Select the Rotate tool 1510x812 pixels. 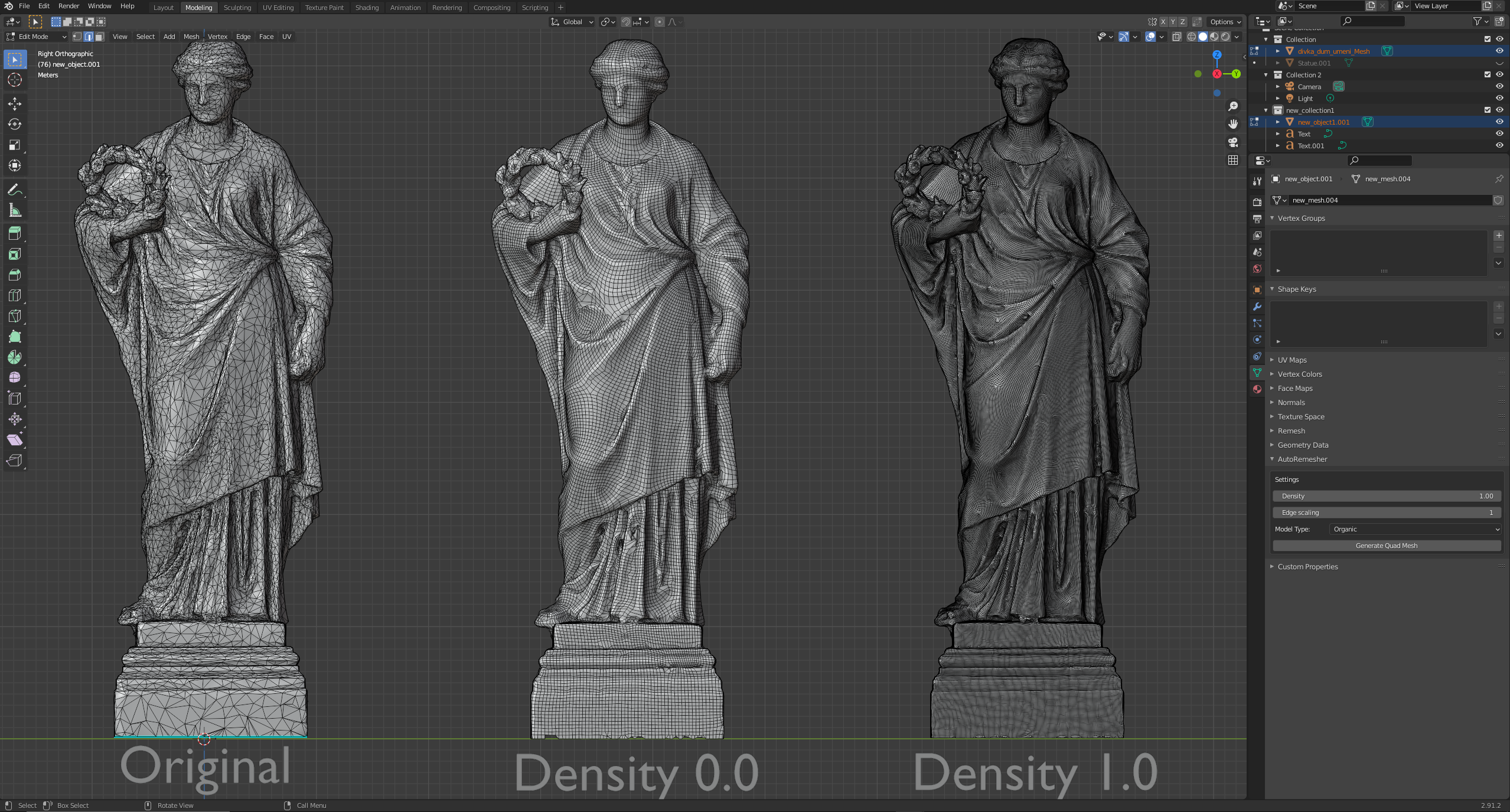tap(15, 125)
